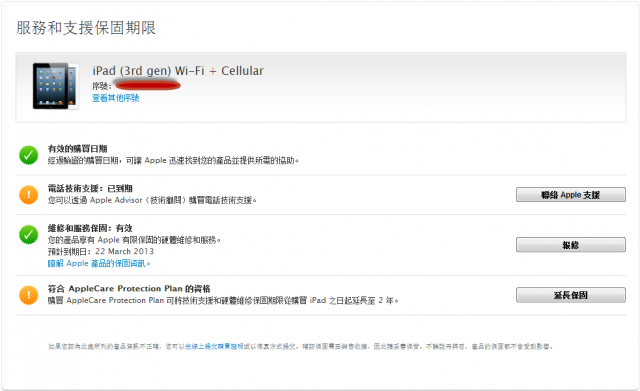The width and height of the screenshot is (640, 391).
Task: Click orange warning icon beside 電話技術支援
Action: (x=29, y=195)
